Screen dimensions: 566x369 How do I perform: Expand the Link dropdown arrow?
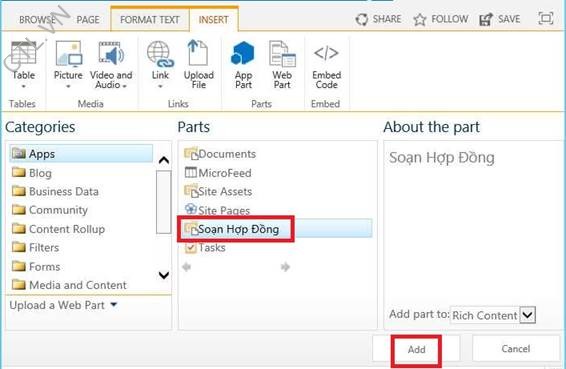[160, 86]
